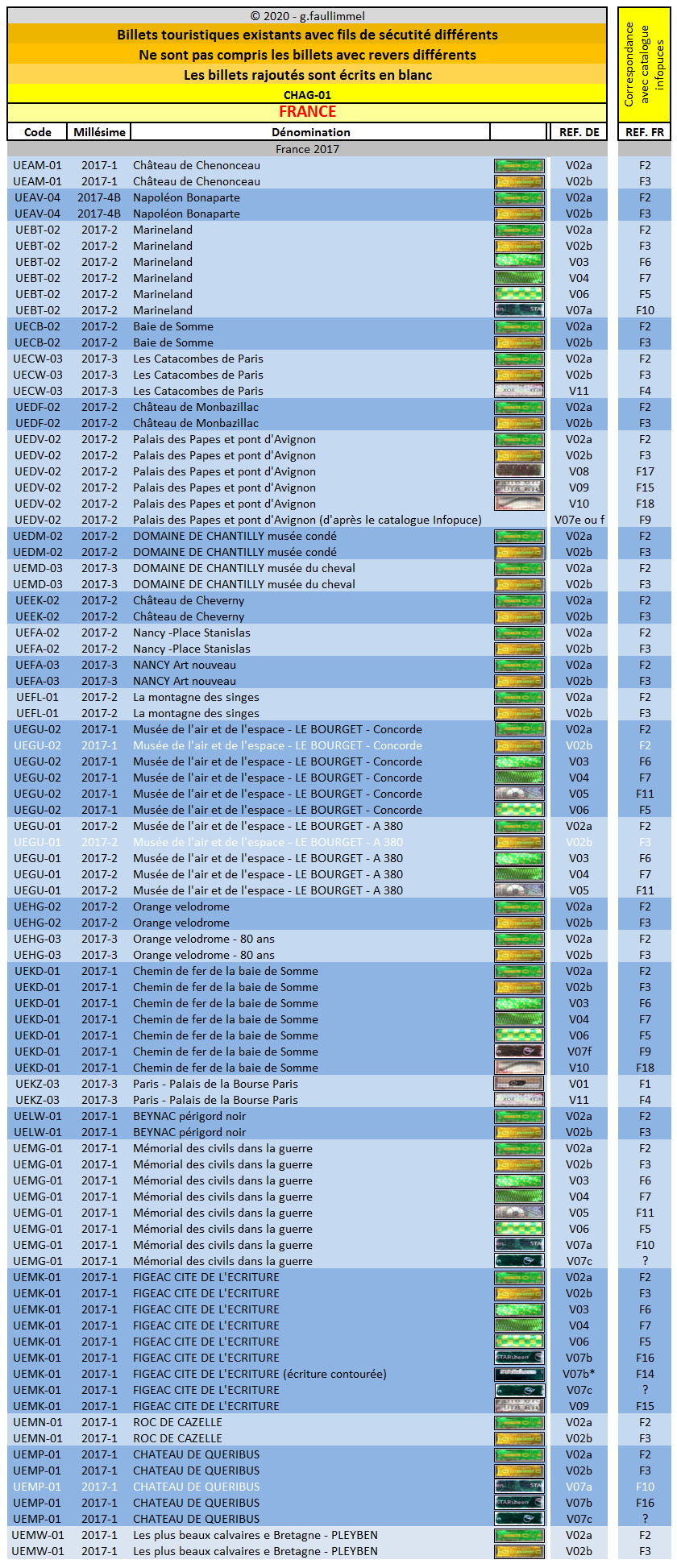Image resolution: width=677 pixels, height=1568 pixels.
Task: Select the Marineland V07a thread thumbnail
Action: [519, 310]
